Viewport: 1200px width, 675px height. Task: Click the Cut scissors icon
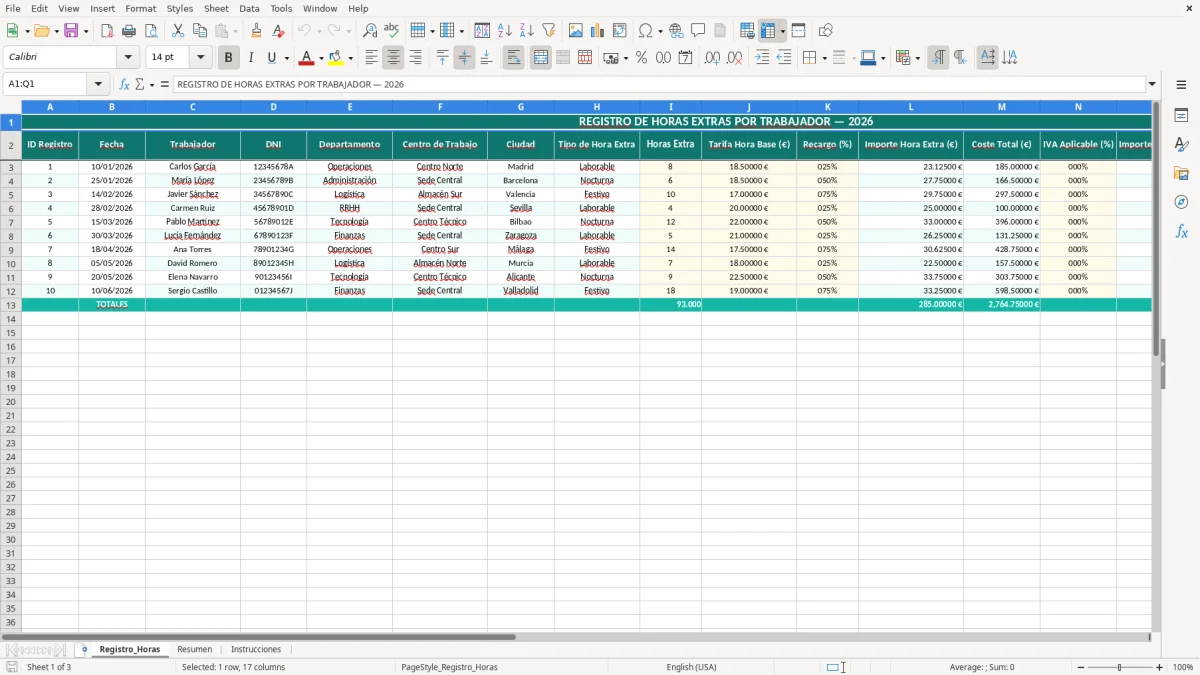pos(178,31)
